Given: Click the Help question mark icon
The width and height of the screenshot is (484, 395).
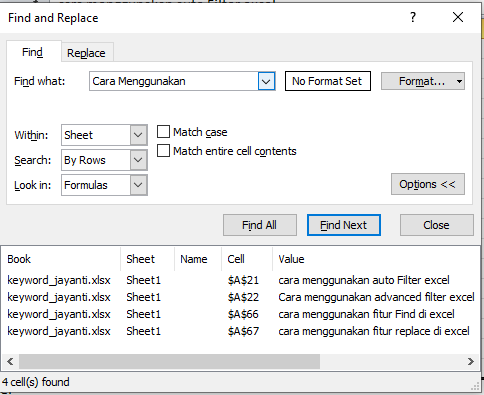Looking at the screenshot, I should [413, 17].
